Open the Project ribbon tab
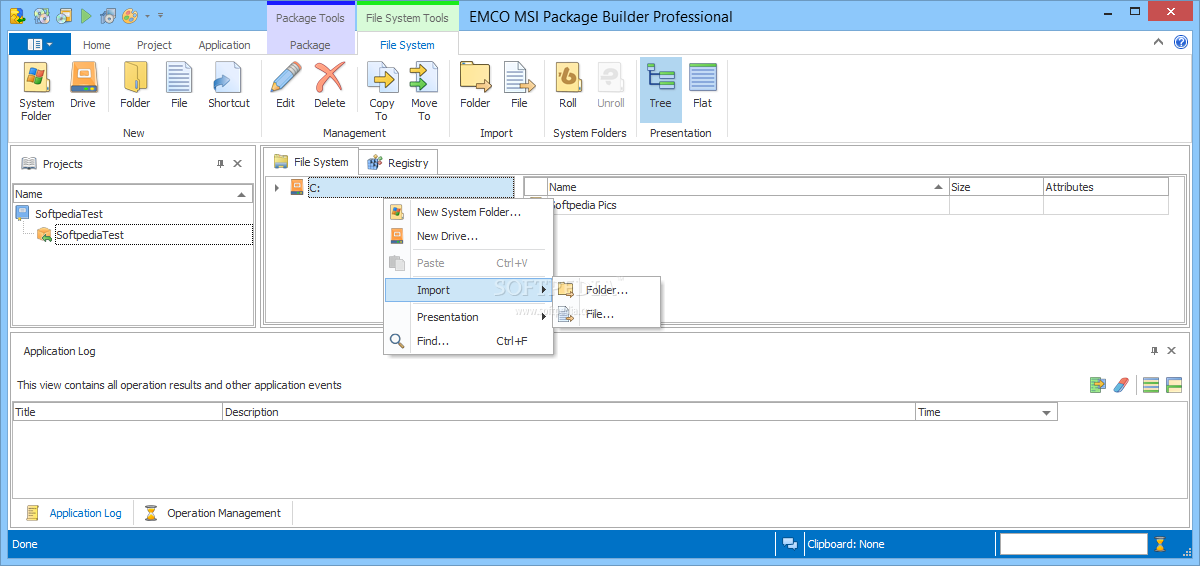 pos(154,45)
